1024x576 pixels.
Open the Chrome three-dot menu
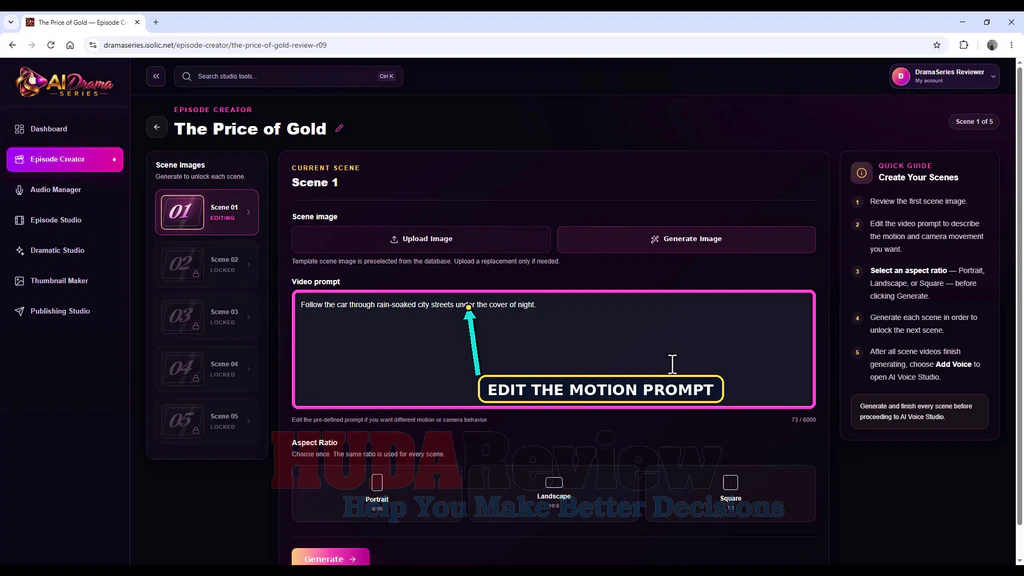tap(1011, 45)
